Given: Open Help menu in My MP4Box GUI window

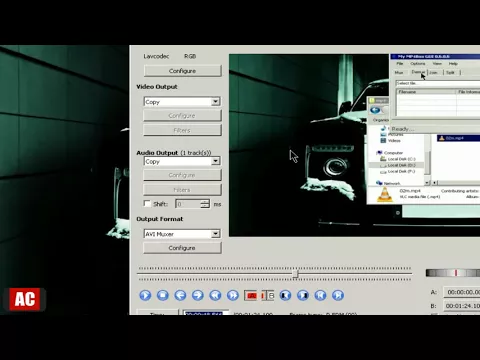Looking at the screenshot, I should [453, 63].
